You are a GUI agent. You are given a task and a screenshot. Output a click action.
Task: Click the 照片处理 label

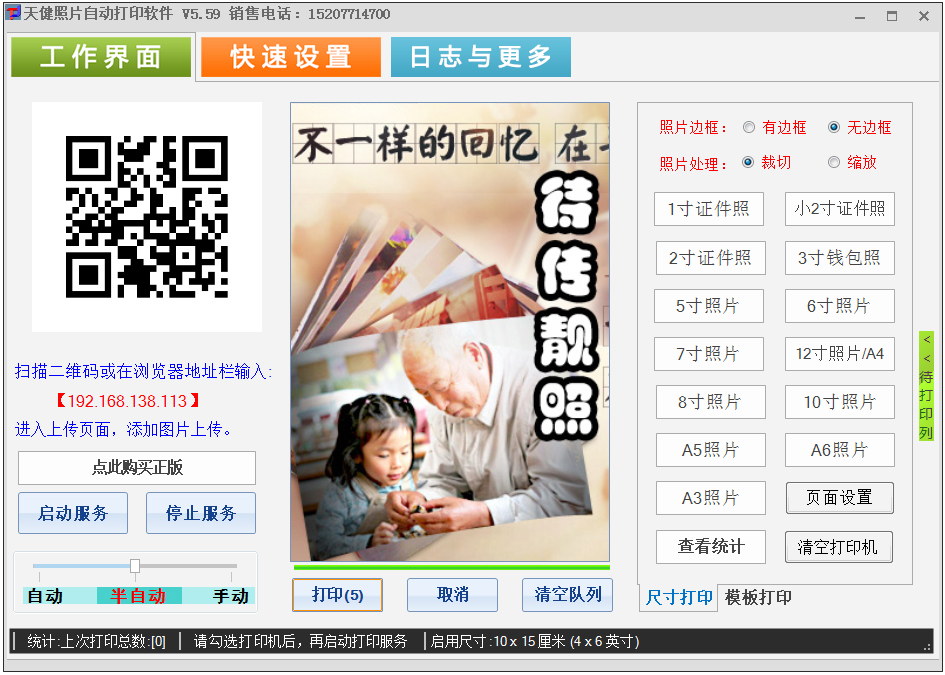(x=694, y=164)
